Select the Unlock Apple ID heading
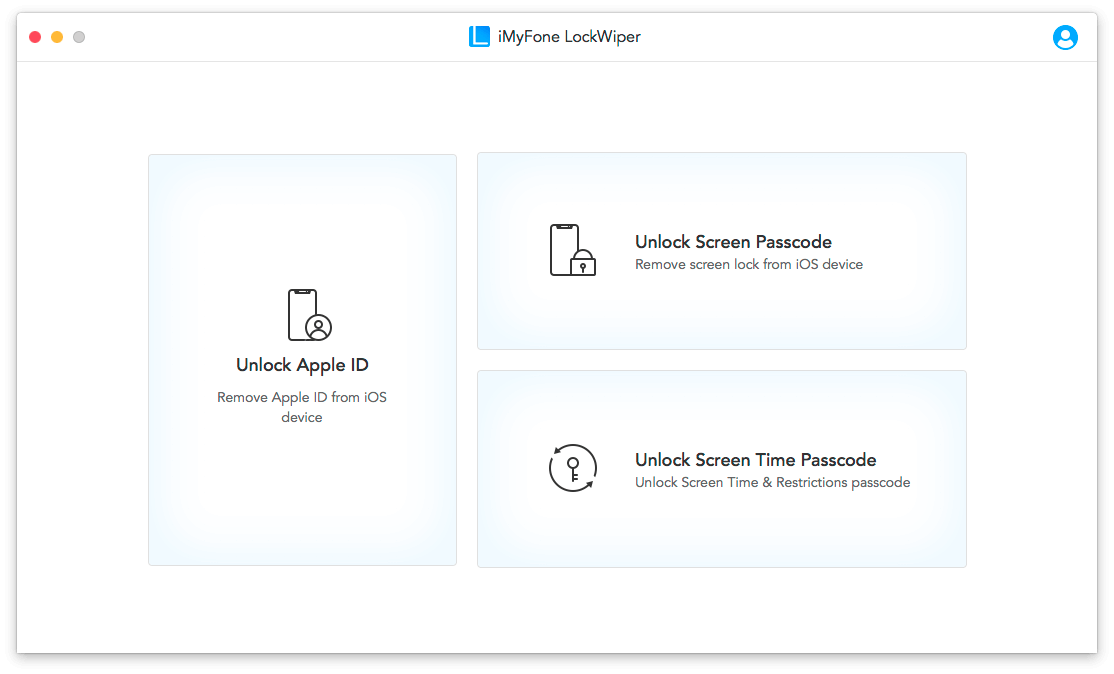 [302, 365]
